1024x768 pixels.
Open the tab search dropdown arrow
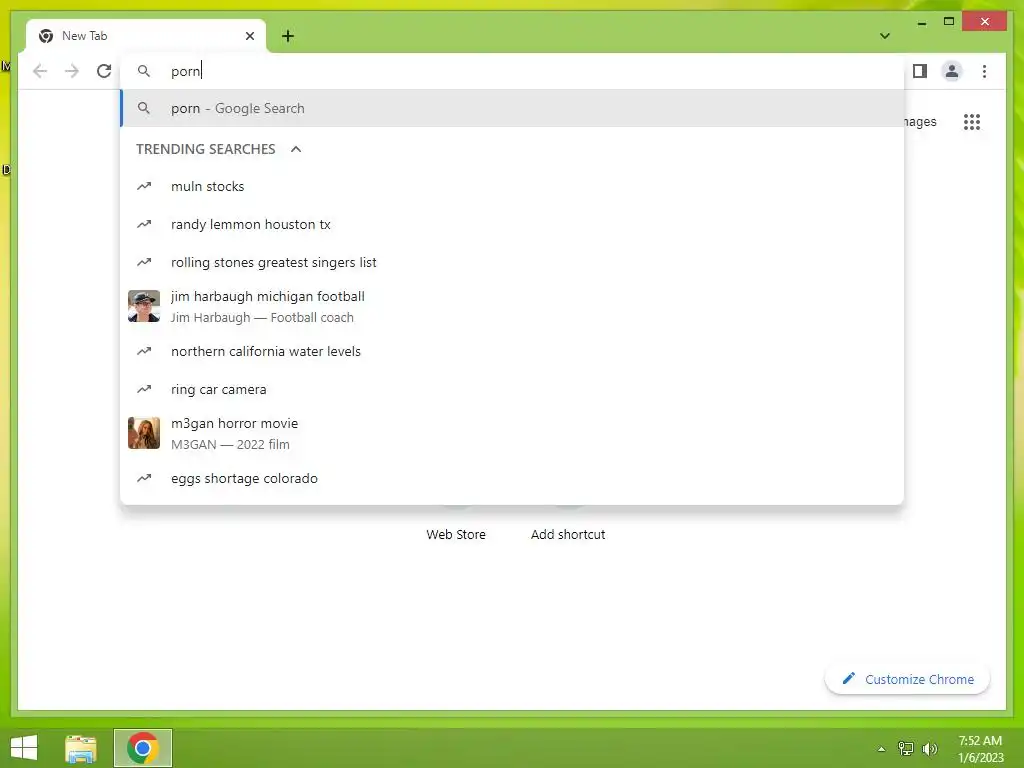[885, 36]
